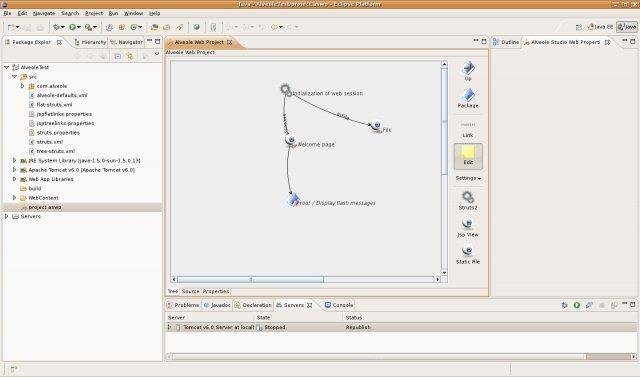Screen dimensions: 640x377
Task: Select the build folder
Action: point(35,188)
